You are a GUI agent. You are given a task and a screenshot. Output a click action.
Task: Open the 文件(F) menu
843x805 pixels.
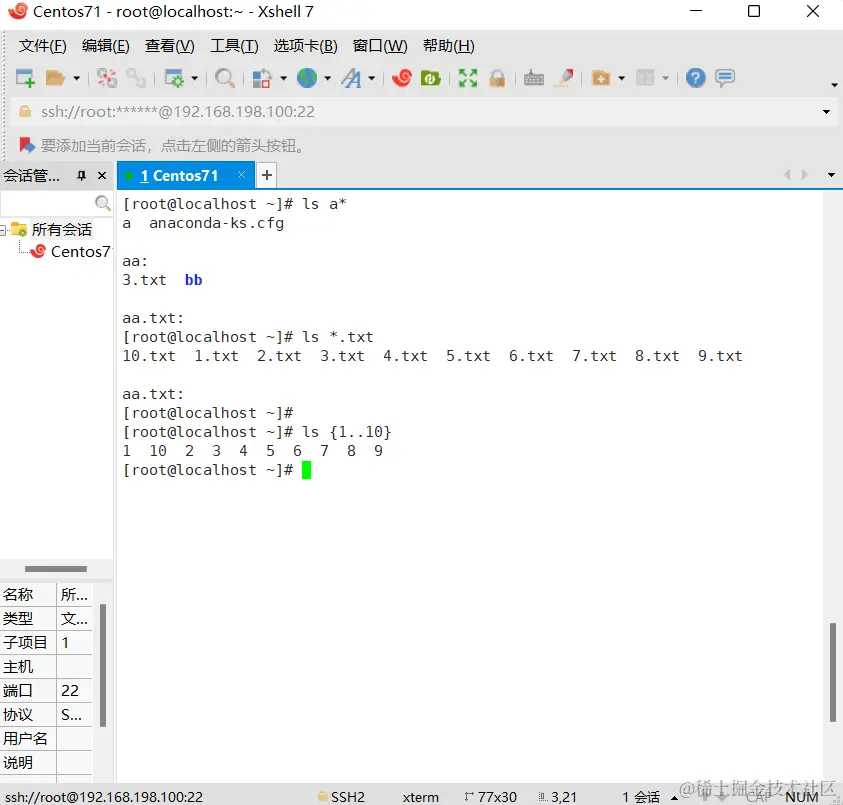[x=42, y=46]
